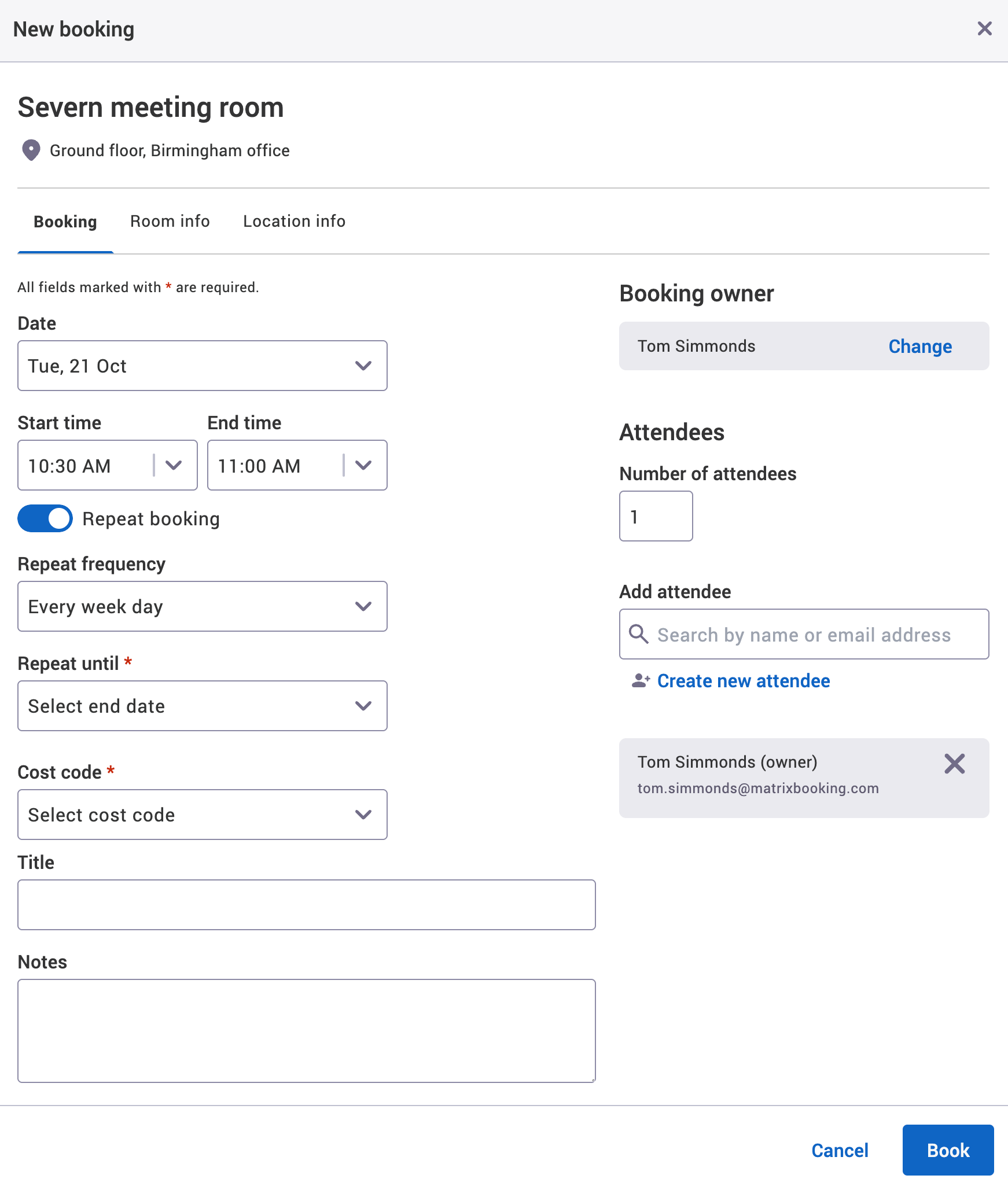Click inside the Notes text area
The height and width of the screenshot is (1190, 1008).
[307, 1030]
